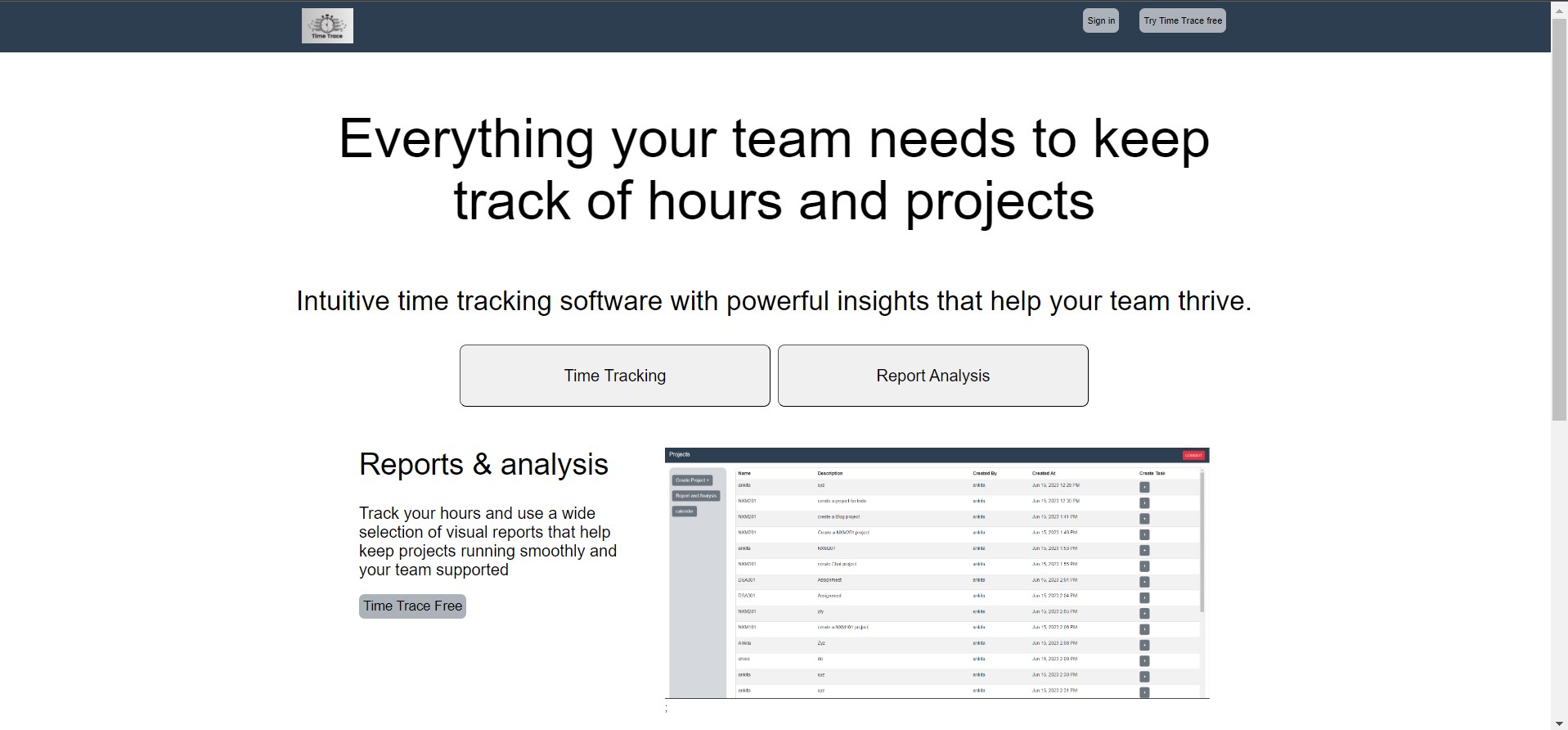Click the 'Everything your team needs' headline
Image resolution: width=1568 pixels, height=730 pixels.
click(774, 169)
